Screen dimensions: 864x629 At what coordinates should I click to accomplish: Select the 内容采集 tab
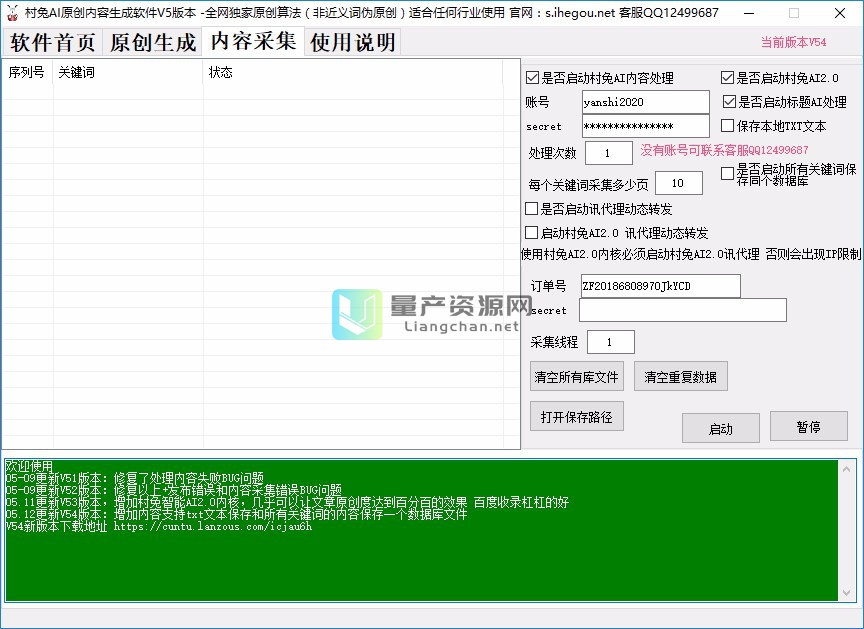pos(253,41)
